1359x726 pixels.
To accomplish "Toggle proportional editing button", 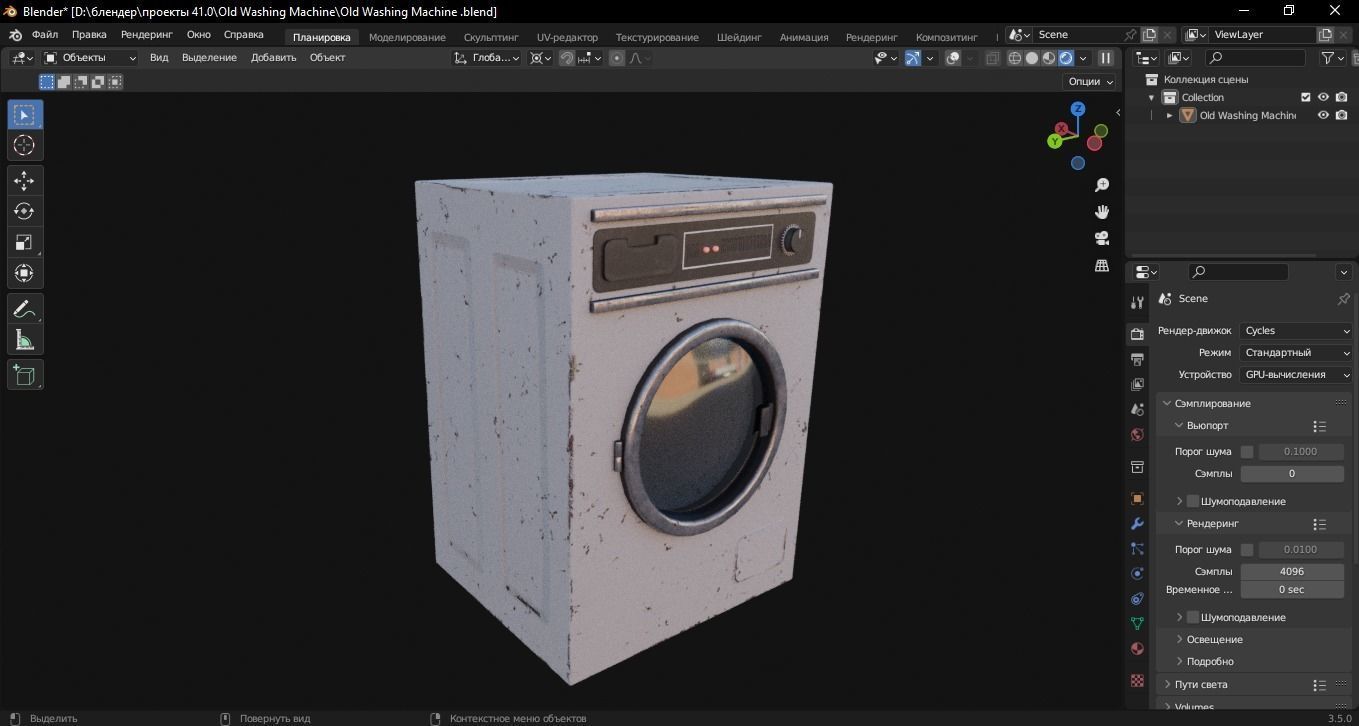I will pyautogui.click(x=617, y=58).
